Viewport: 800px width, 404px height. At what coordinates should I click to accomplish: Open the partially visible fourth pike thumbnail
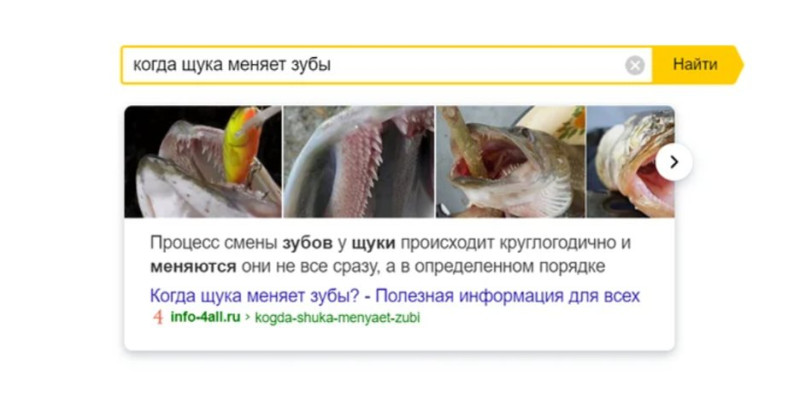click(x=631, y=162)
